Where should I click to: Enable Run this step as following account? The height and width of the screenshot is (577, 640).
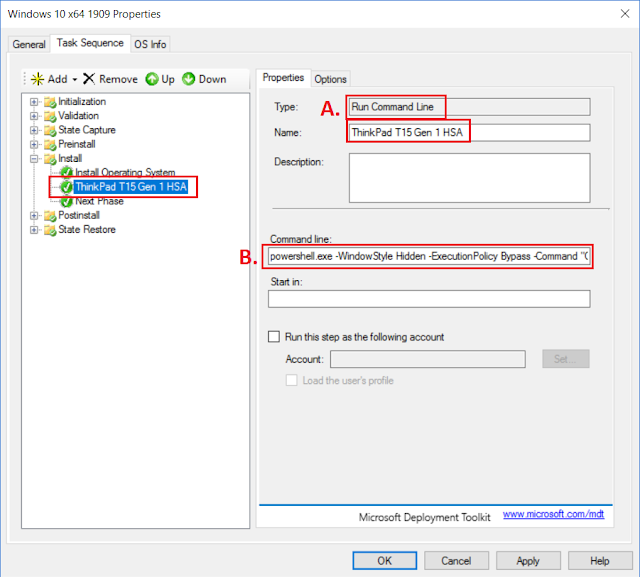274,337
